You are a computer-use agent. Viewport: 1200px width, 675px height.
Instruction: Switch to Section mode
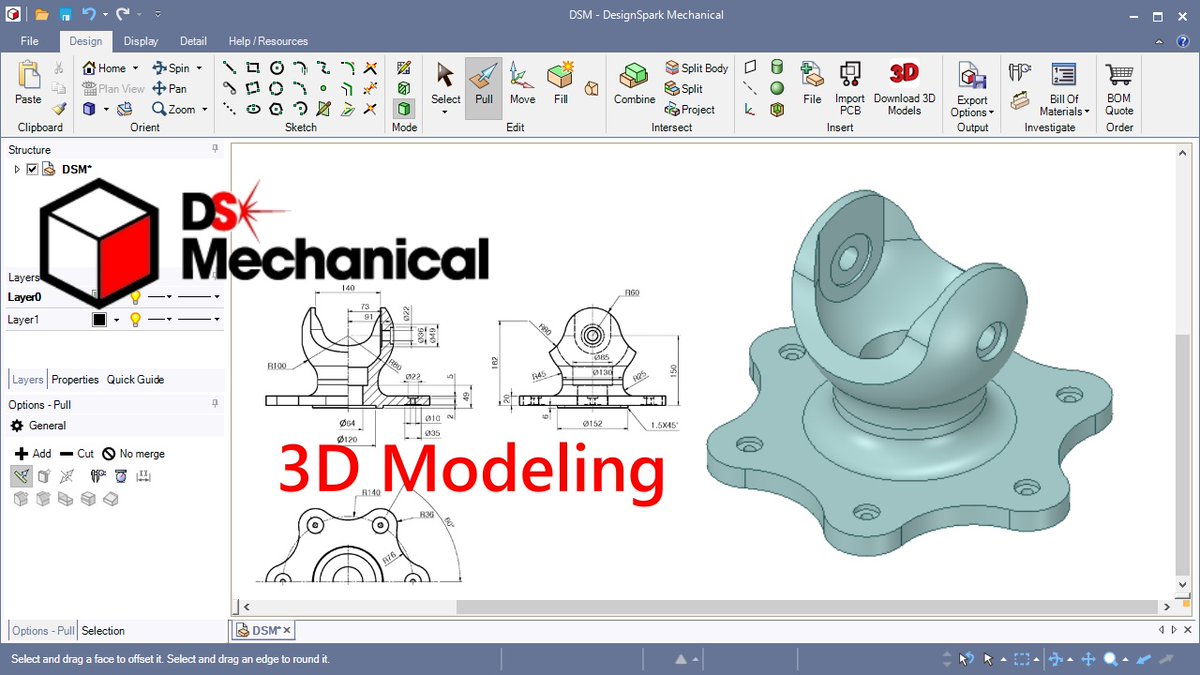pos(404,87)
